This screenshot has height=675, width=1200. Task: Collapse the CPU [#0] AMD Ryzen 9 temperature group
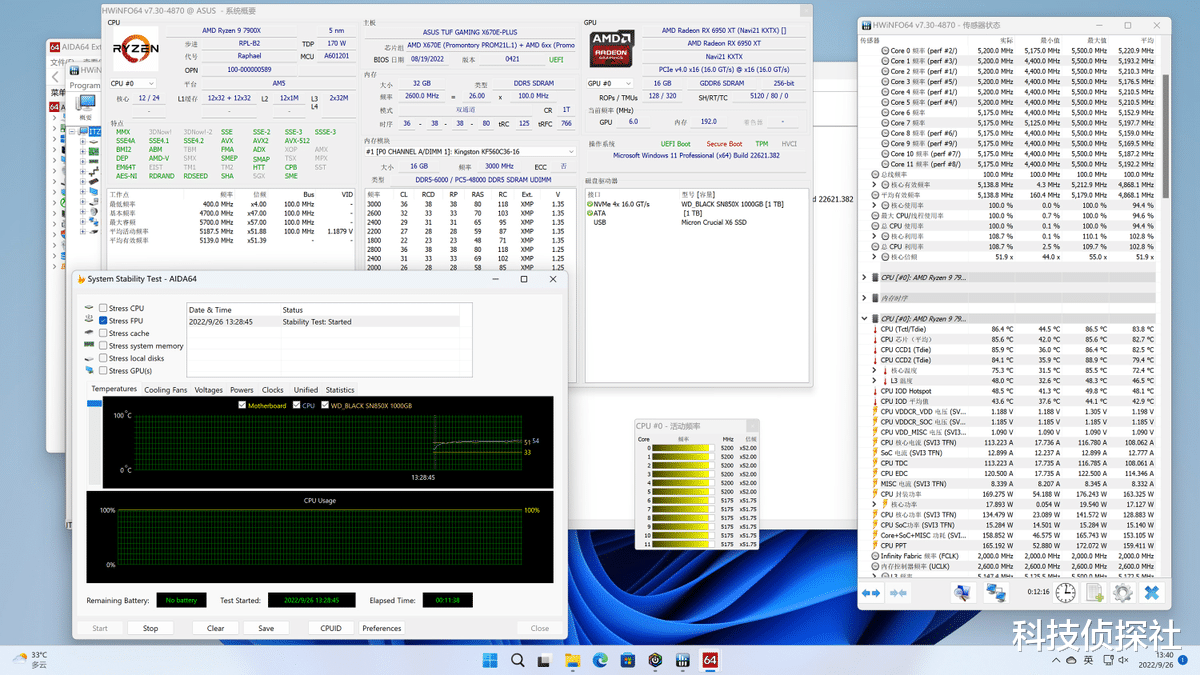tap(865, 318)
